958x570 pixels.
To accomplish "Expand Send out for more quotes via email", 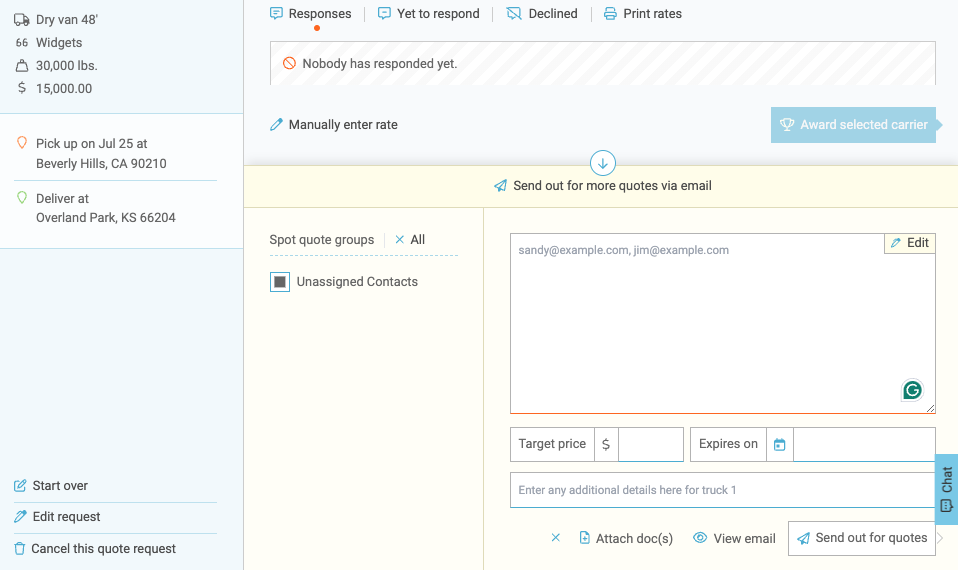I will (603, 186).
